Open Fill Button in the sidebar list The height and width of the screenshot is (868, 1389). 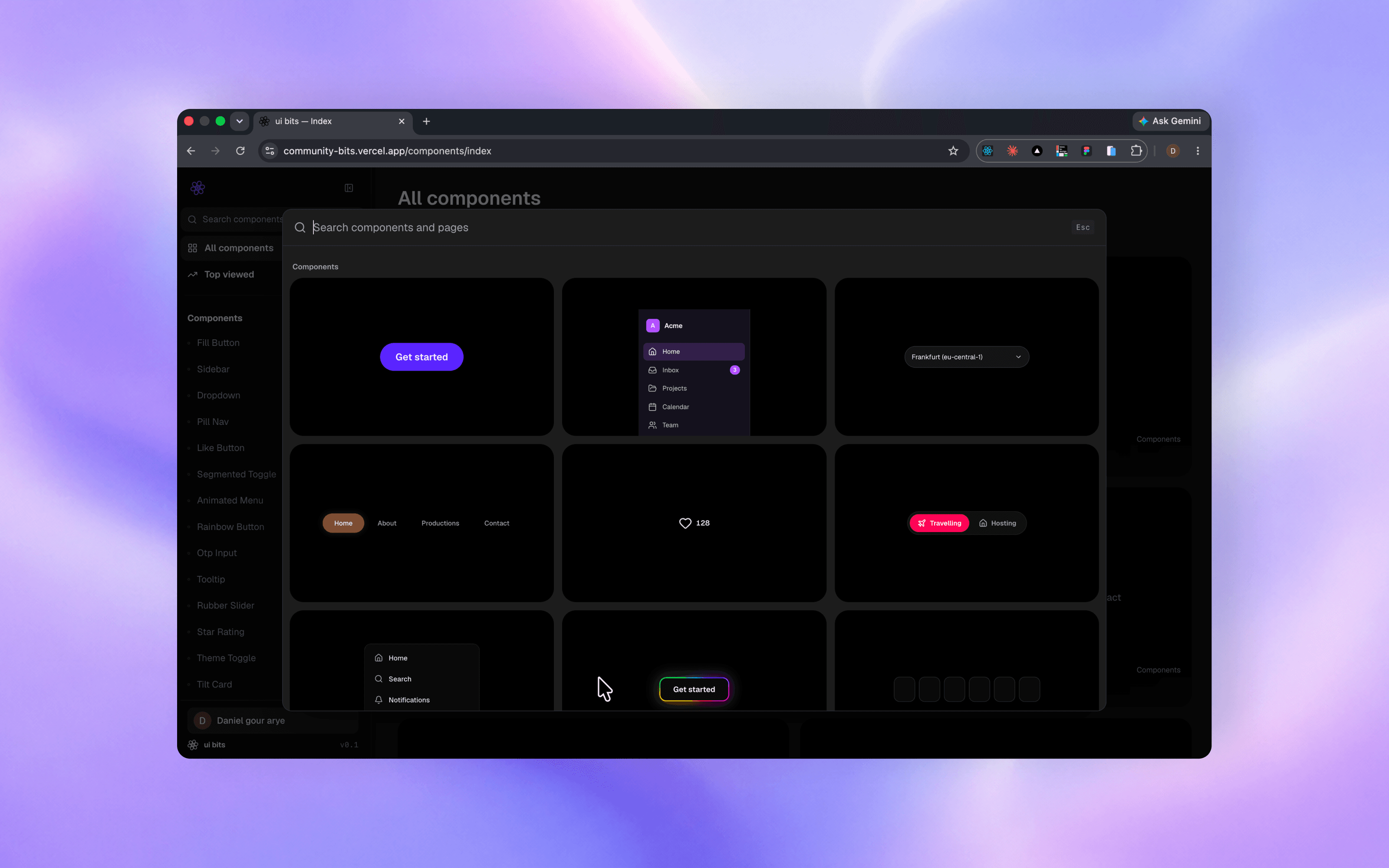(x=218, y=343)
